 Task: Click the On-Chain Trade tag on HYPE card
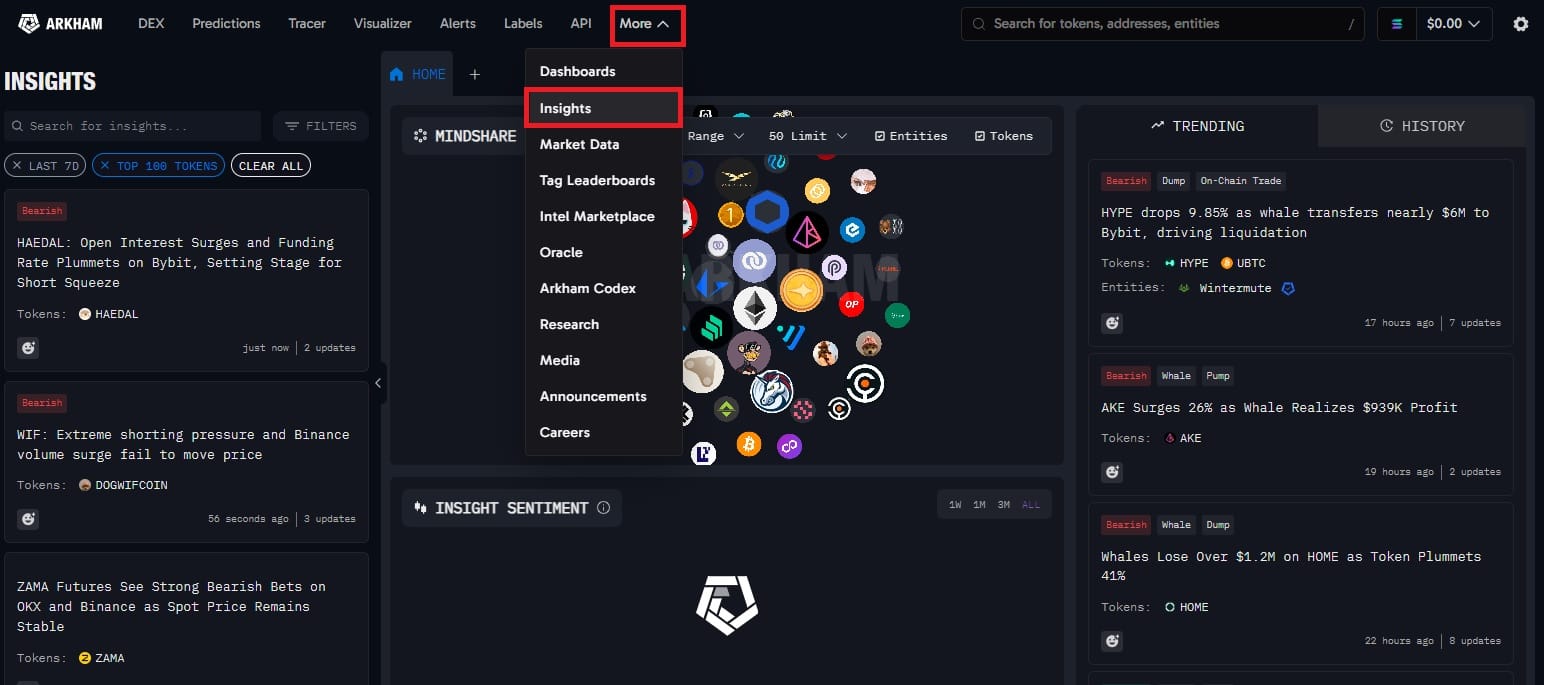[1240, 181]
